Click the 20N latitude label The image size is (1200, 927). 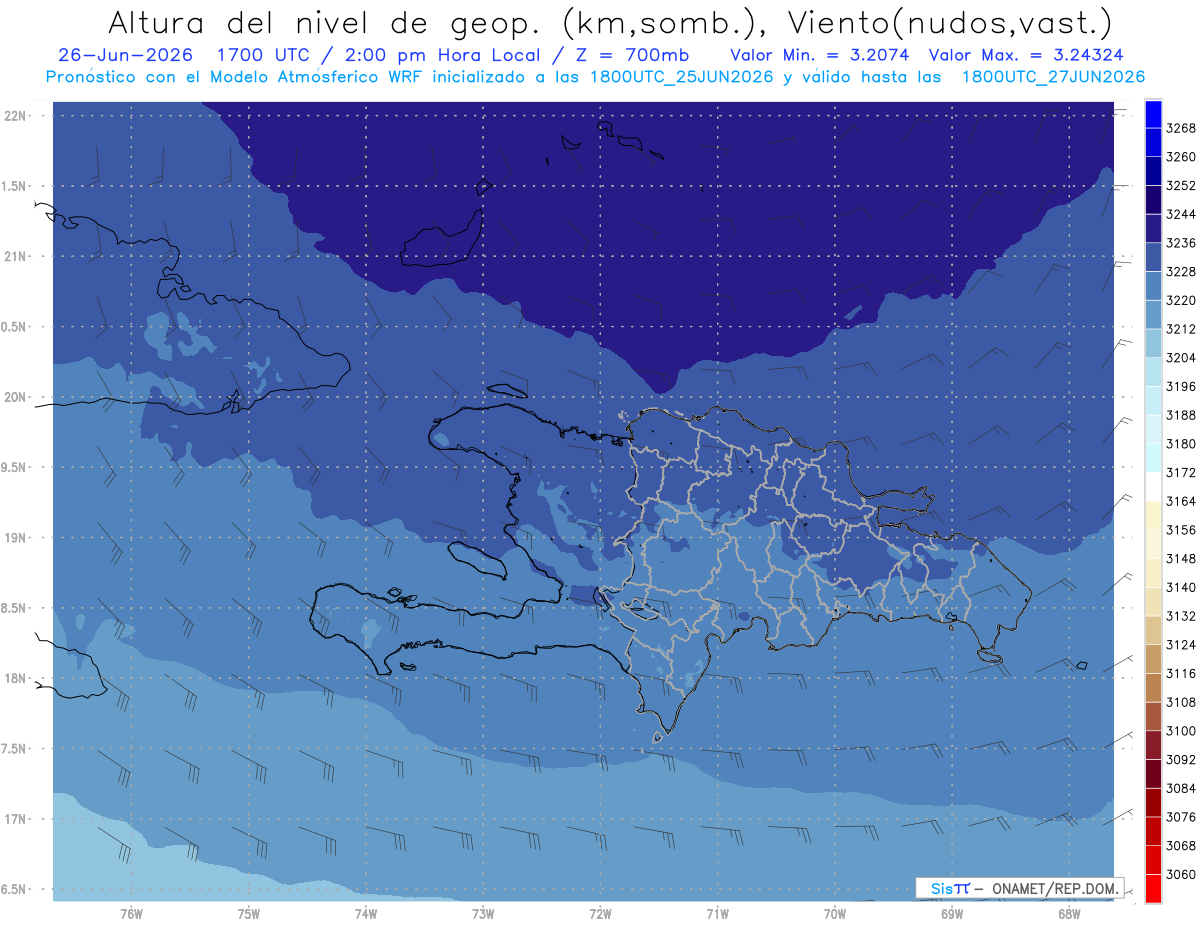[16, 397]
